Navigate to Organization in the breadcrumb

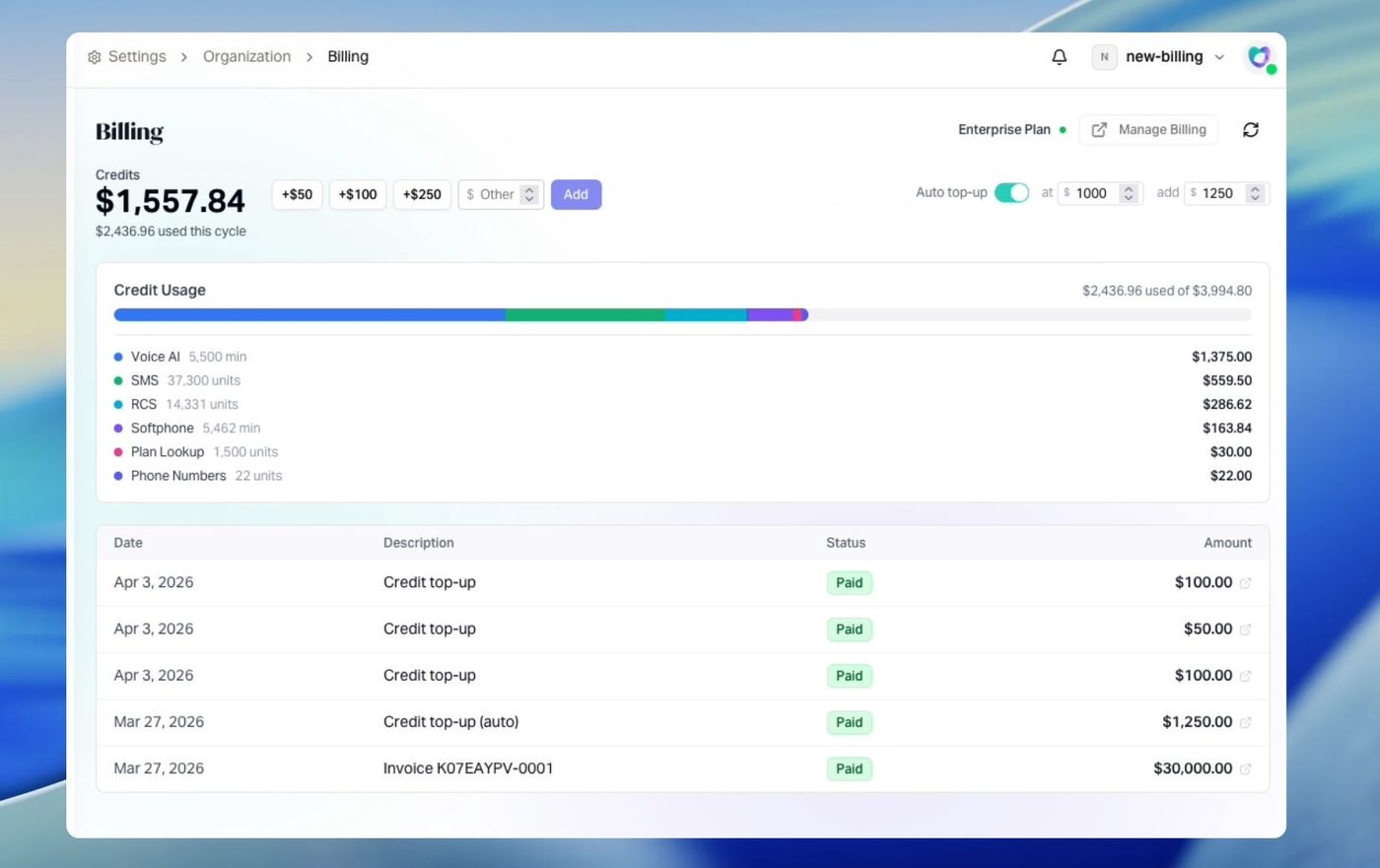point(246,56)
